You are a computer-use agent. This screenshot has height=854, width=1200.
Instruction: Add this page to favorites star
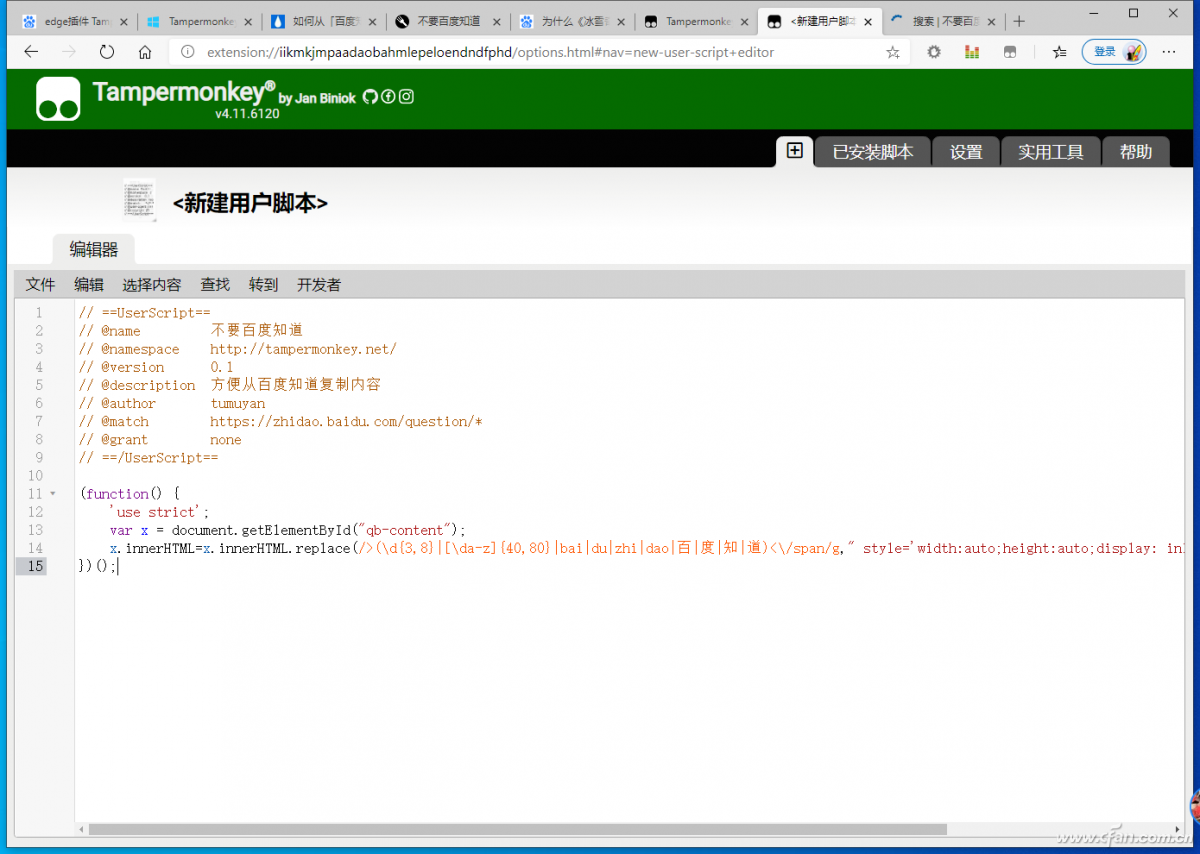point(893,52)
